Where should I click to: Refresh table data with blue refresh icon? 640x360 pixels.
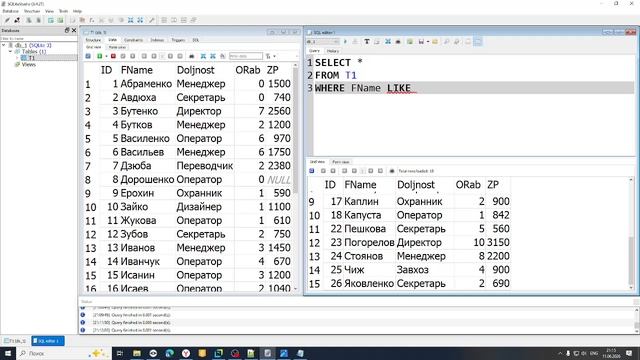pos(88,56)
